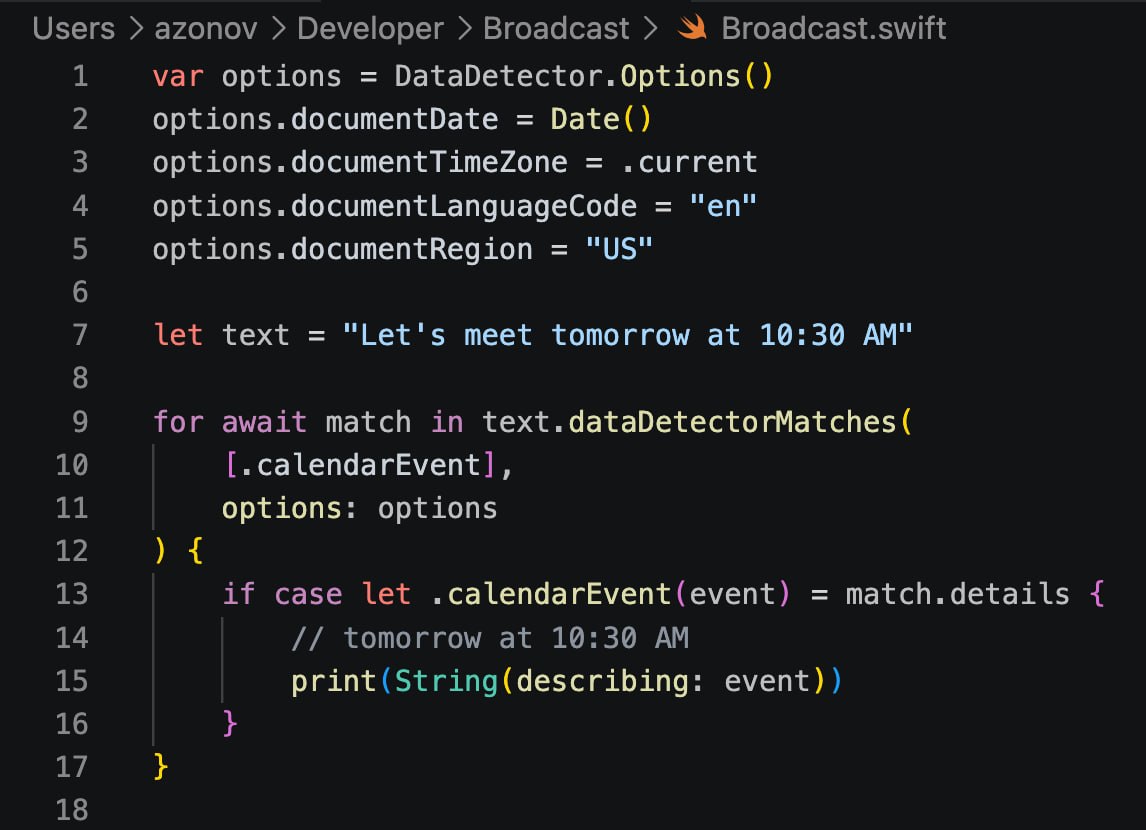The image size is (1146, 830).
Task: Click the documentTimeZone property on line 3
Action: (429, 162)
